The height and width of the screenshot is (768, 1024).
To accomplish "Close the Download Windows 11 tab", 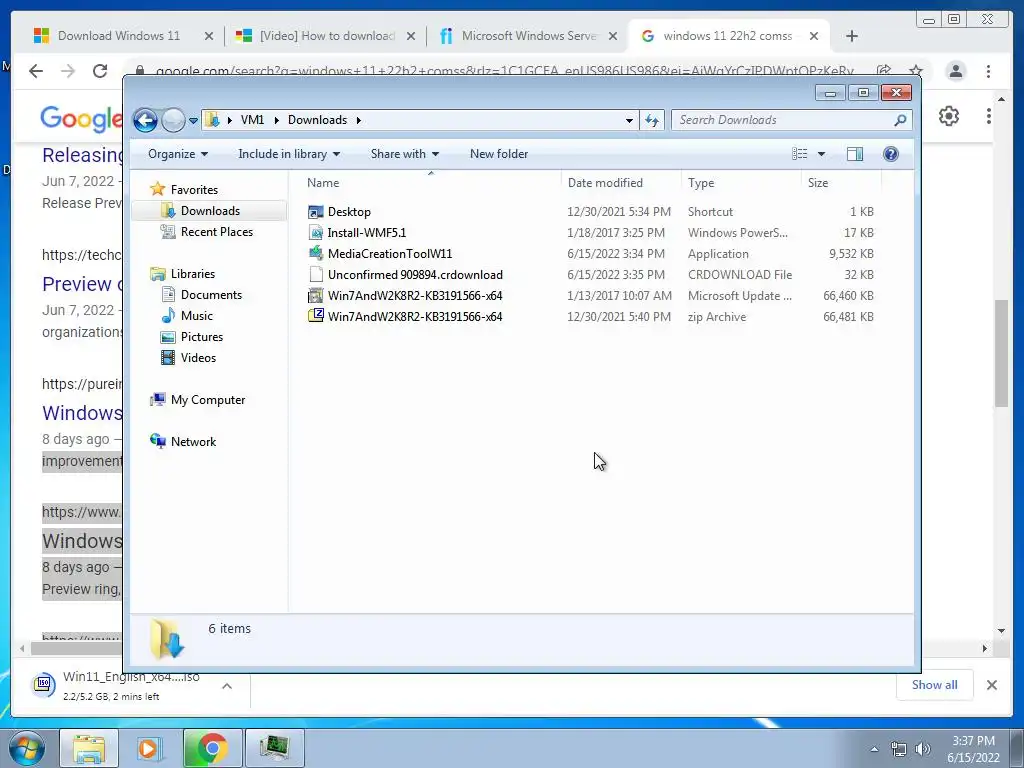I will tap(209, 37).
